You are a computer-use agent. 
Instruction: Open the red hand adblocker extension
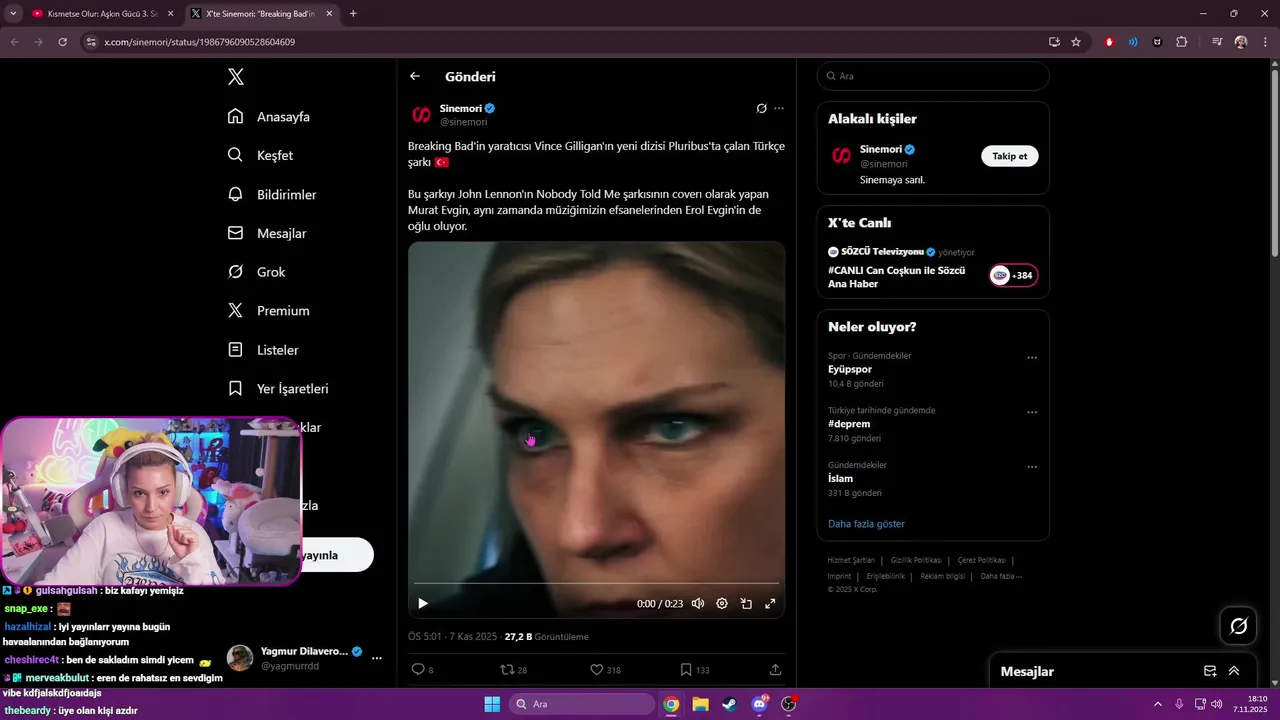1109,42
